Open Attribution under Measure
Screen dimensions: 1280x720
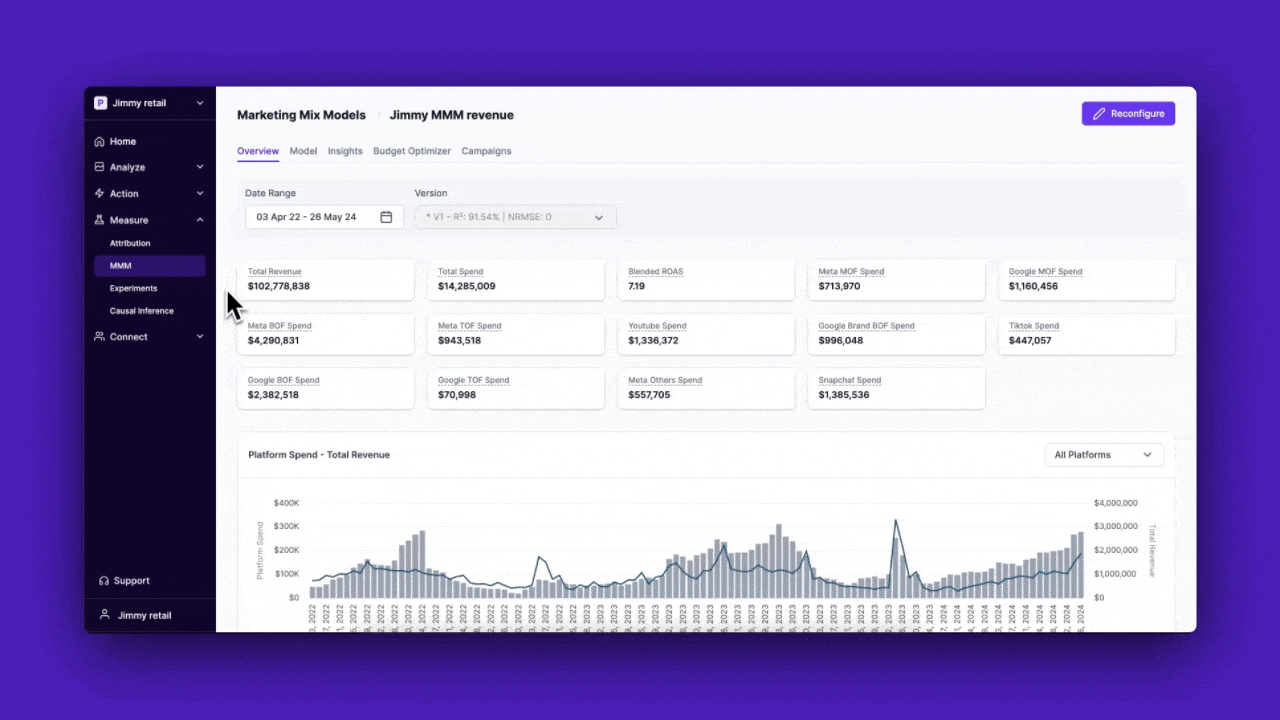tap(130, 243)
